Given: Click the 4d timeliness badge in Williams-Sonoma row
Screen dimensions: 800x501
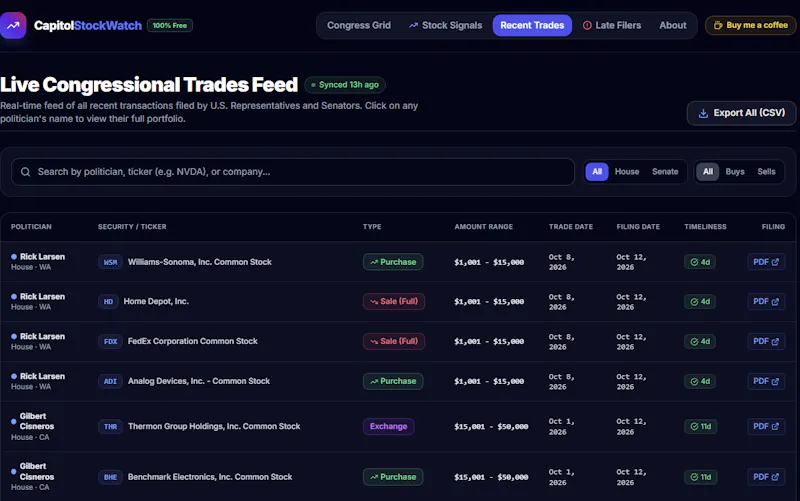Looking at the screenshot, I should pyautogui.click(x=699, y=262).
